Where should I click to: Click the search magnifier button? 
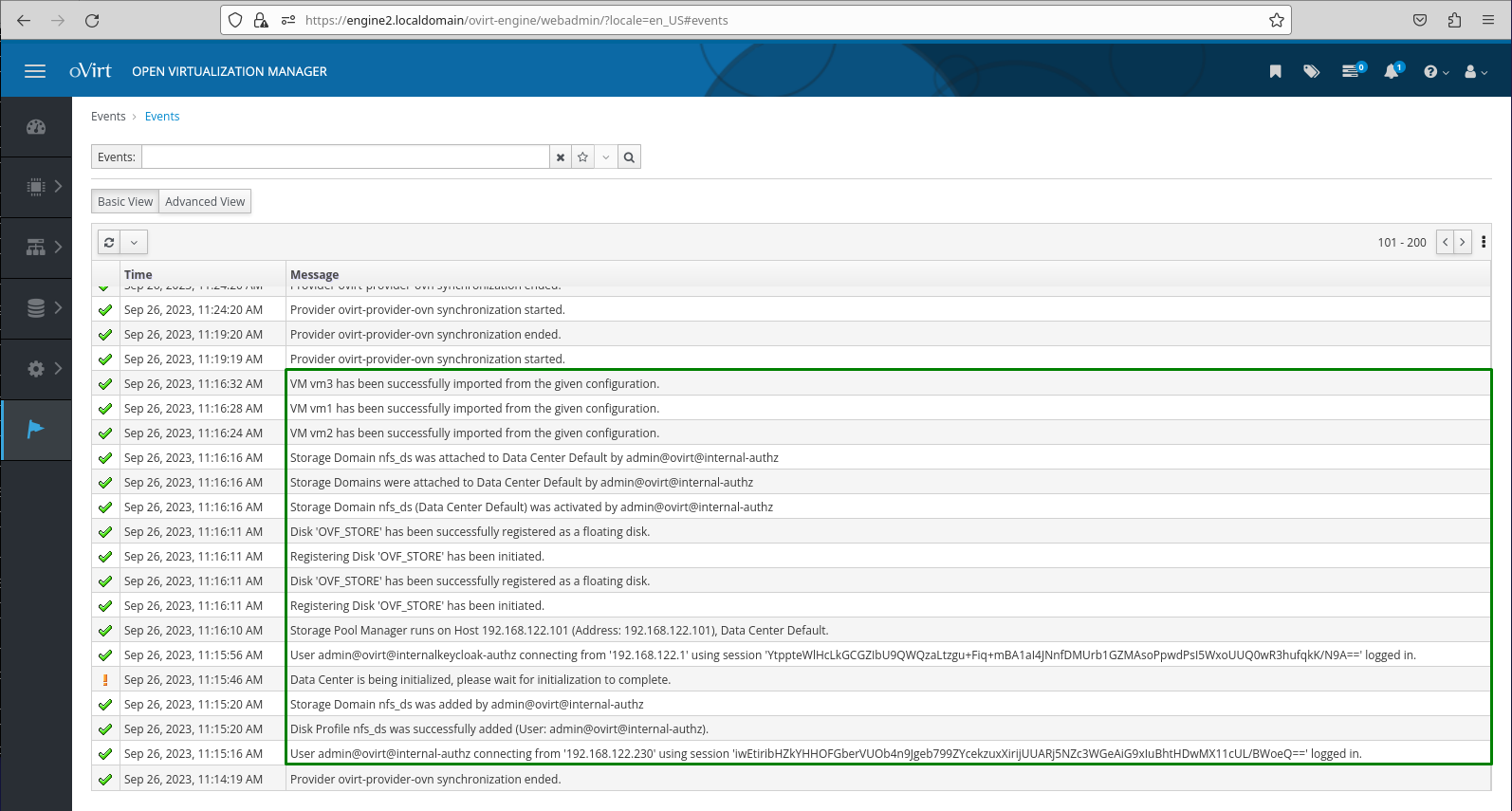629,157
